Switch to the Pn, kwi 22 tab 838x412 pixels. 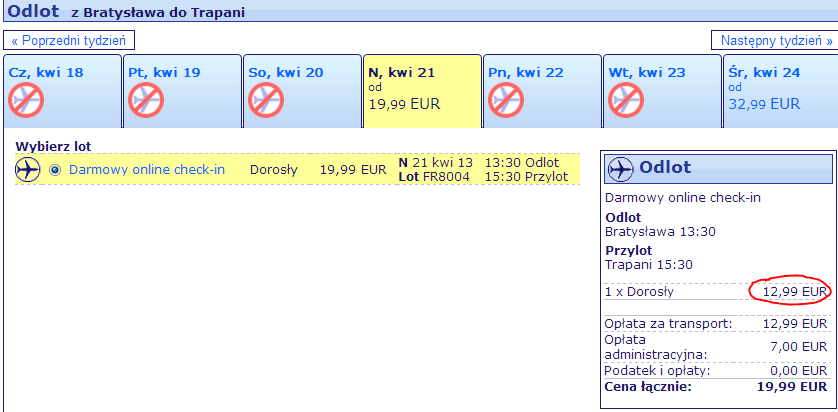click(x=542, y=91)
